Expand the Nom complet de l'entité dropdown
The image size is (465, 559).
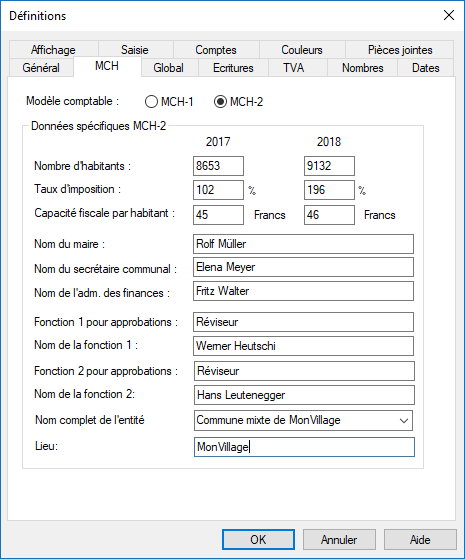click(x=404, y=421)
